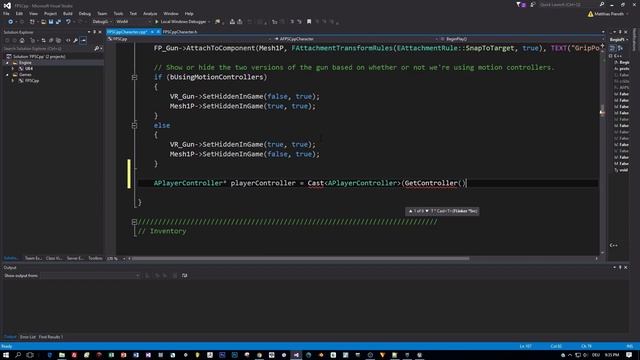Viewport: 640px width, 360px height.
Task: Collapse the if bUsingMotionControllers block
Action: (134, 77)
